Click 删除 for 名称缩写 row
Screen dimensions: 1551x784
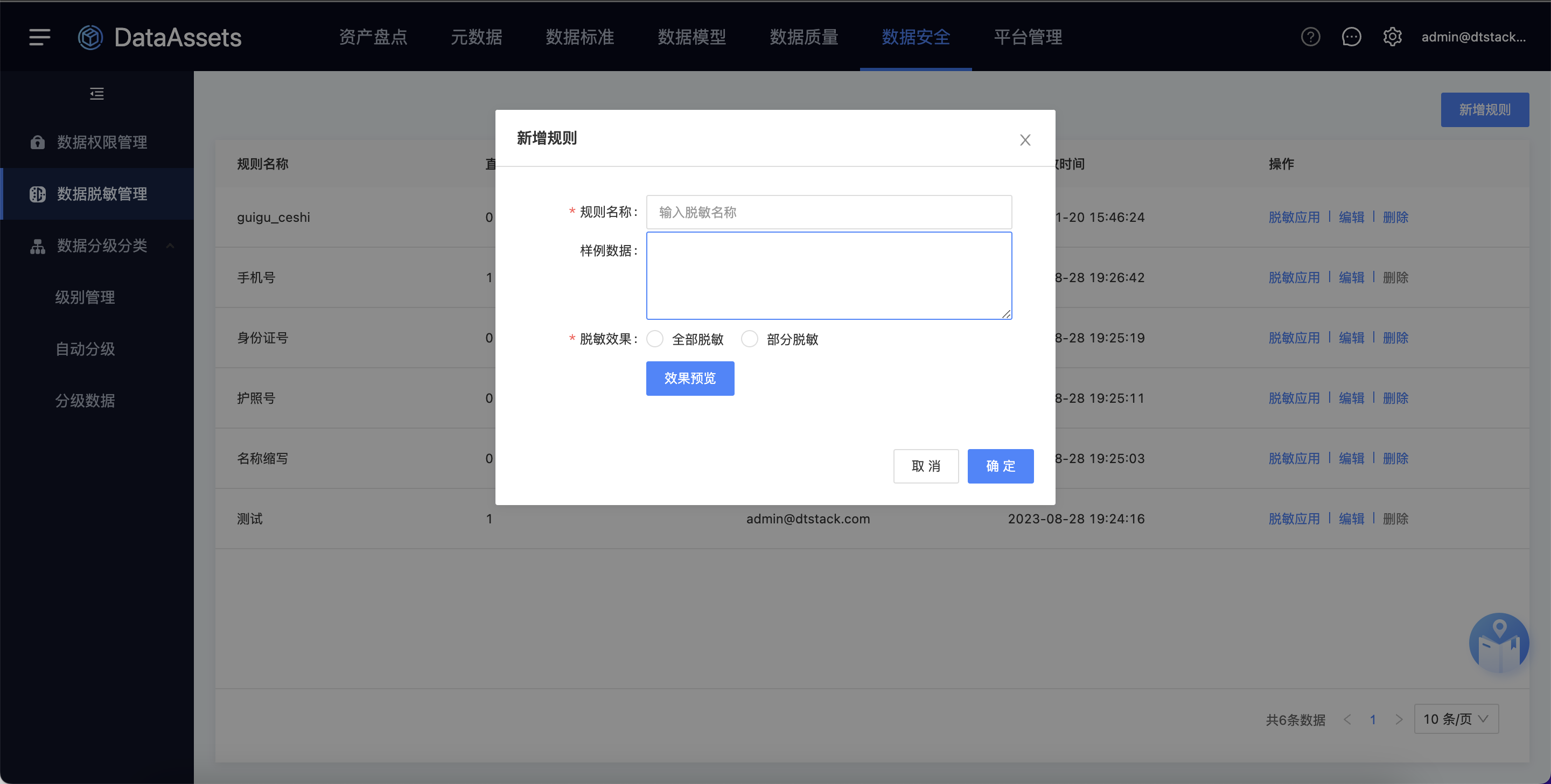1396,458
